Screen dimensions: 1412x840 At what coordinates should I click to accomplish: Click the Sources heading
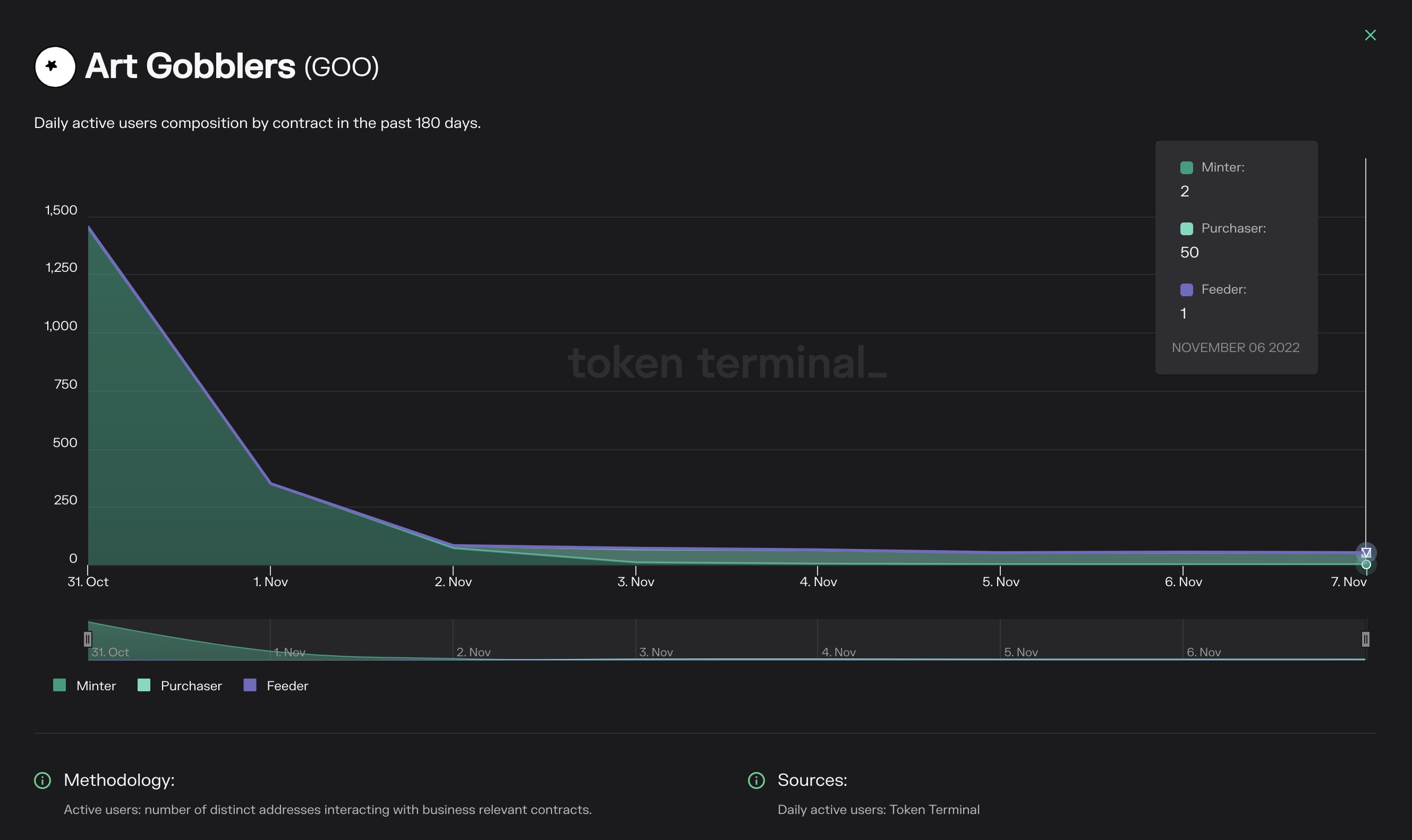[812, 780]
